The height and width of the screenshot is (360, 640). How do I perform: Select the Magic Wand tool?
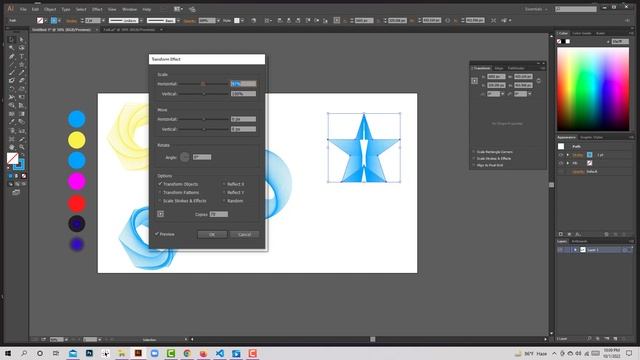coord(12,48)
